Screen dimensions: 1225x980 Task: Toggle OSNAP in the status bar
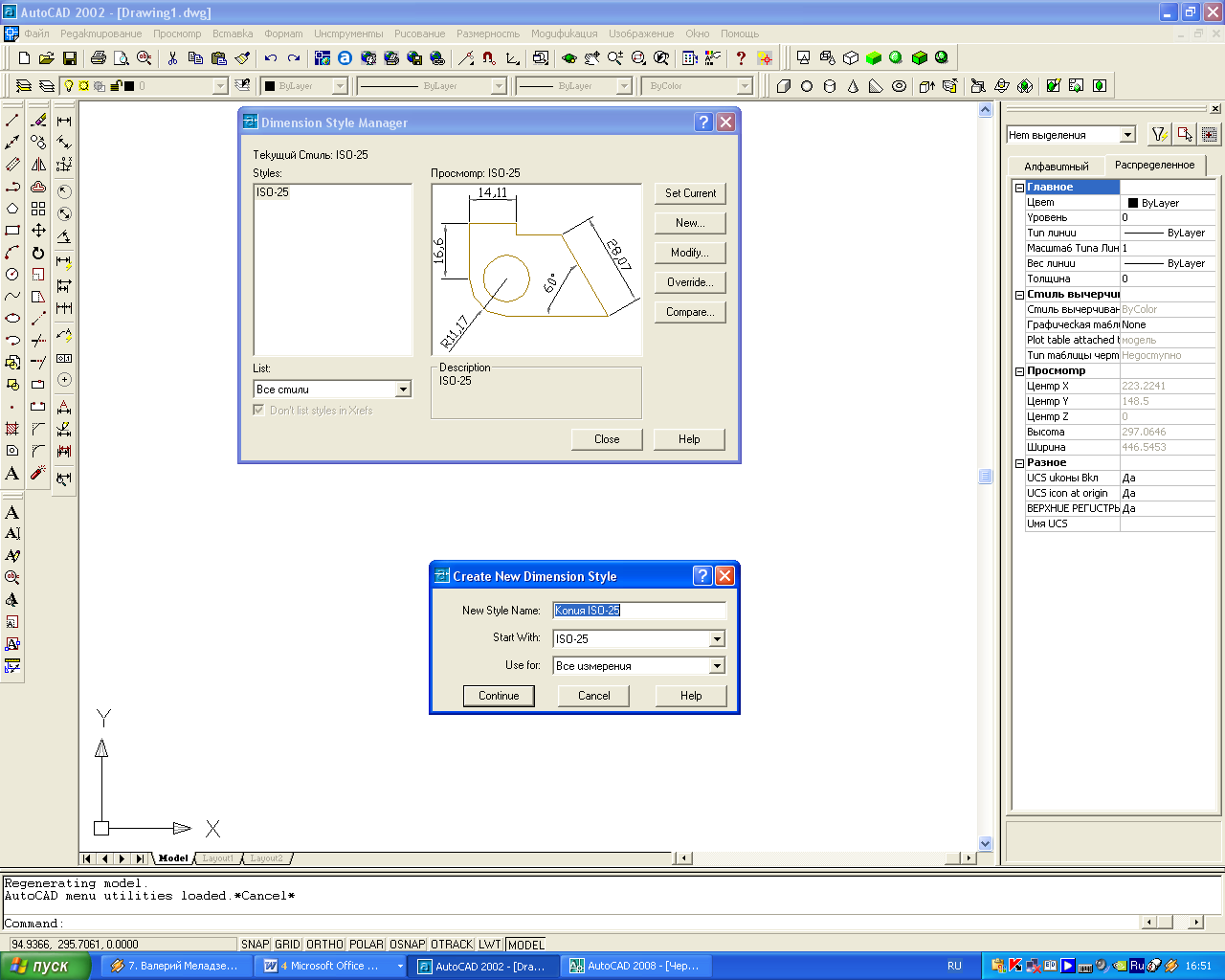(x=408, y=945)
